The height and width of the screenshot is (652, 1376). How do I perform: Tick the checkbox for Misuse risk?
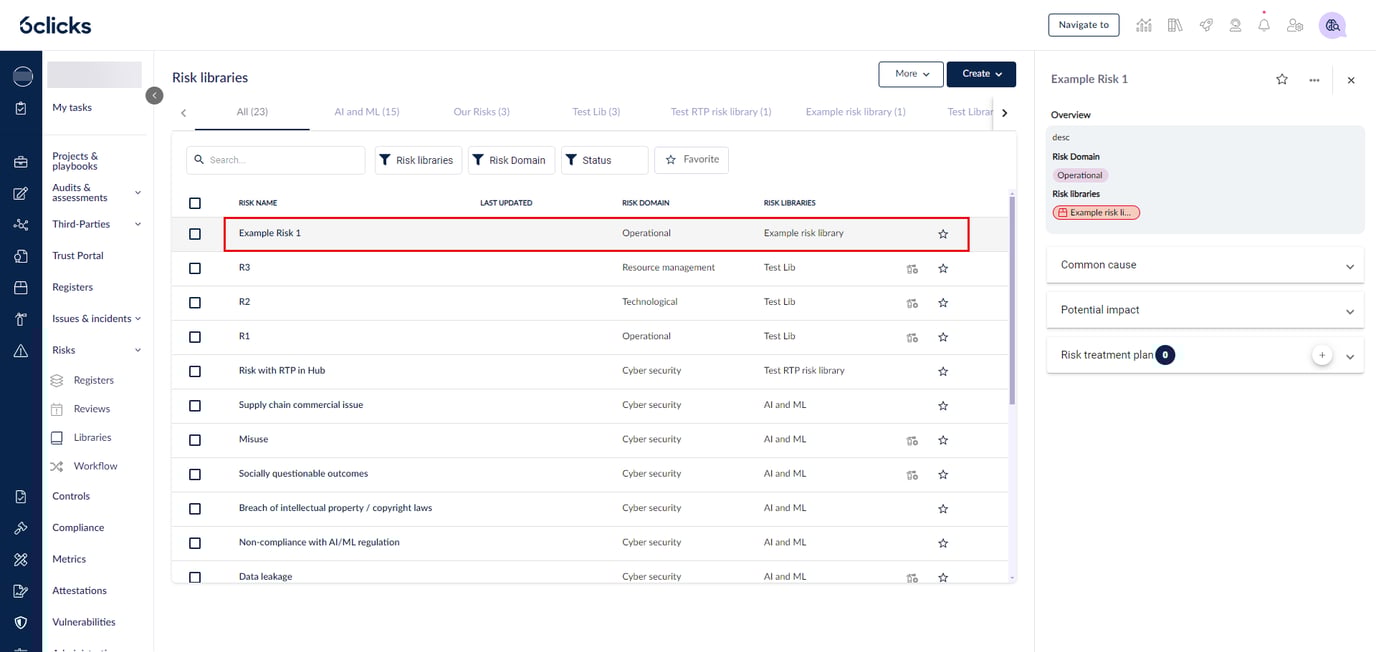pos(195,440)
